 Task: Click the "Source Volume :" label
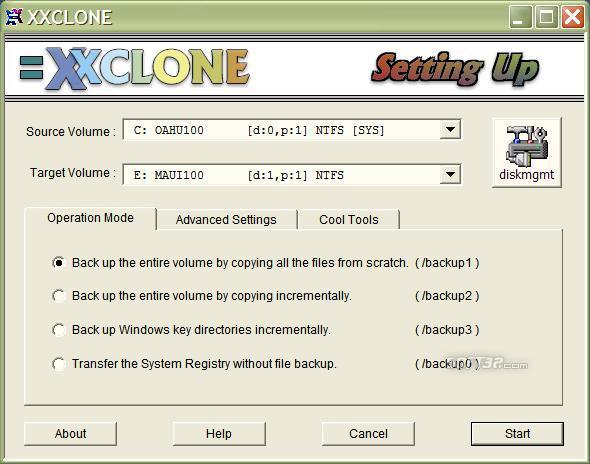pyautogui.click(x=71, y=132)
